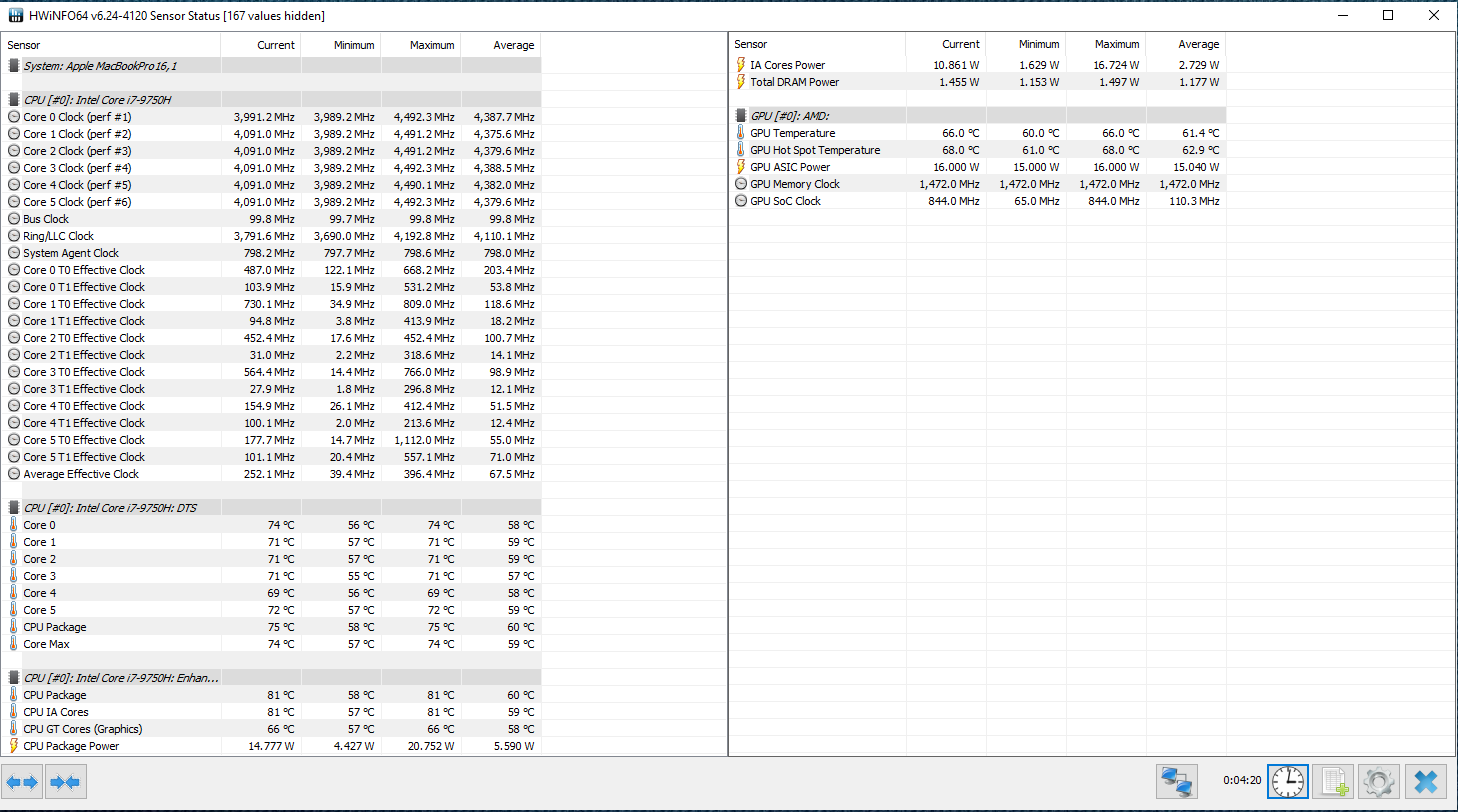Select the Core 0 T0 Effective Clock label
This screenshot has width=1458, height=812.
click(x=84, y=270)
